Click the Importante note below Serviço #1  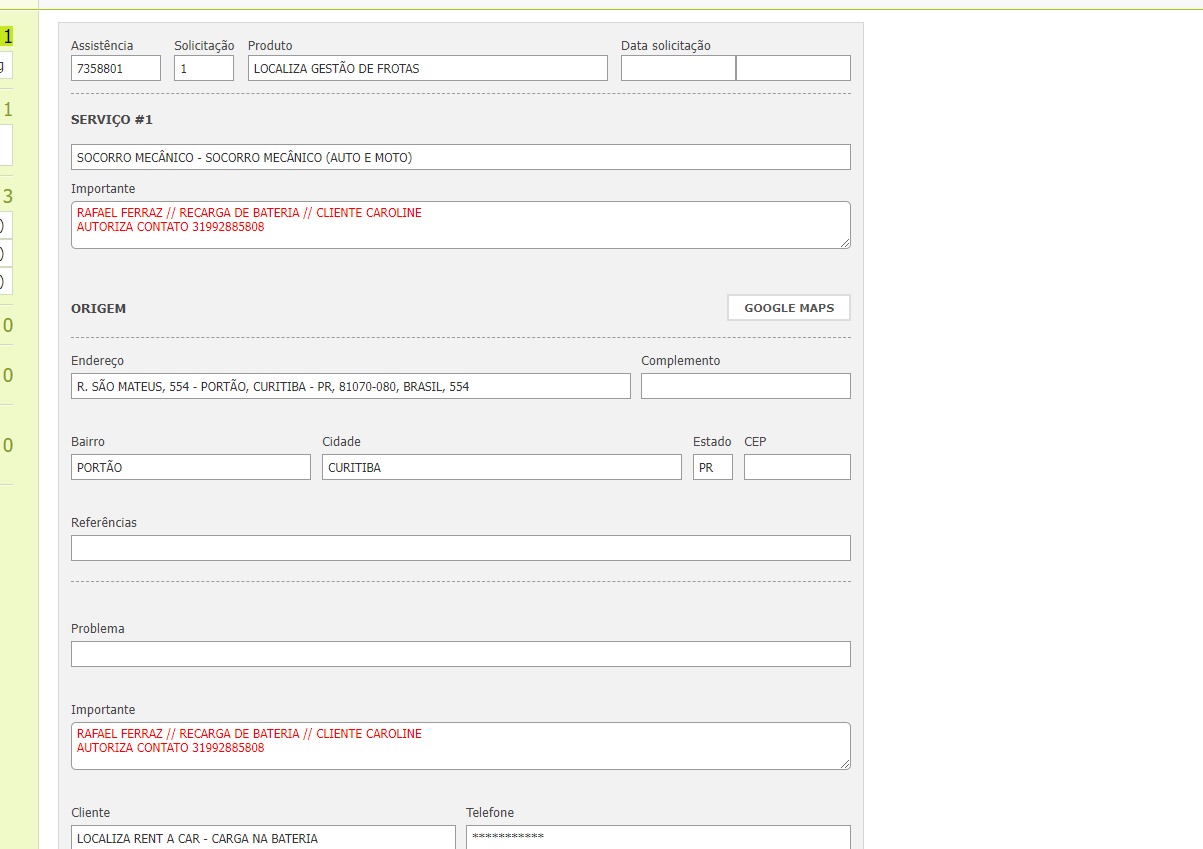point(461,225)
